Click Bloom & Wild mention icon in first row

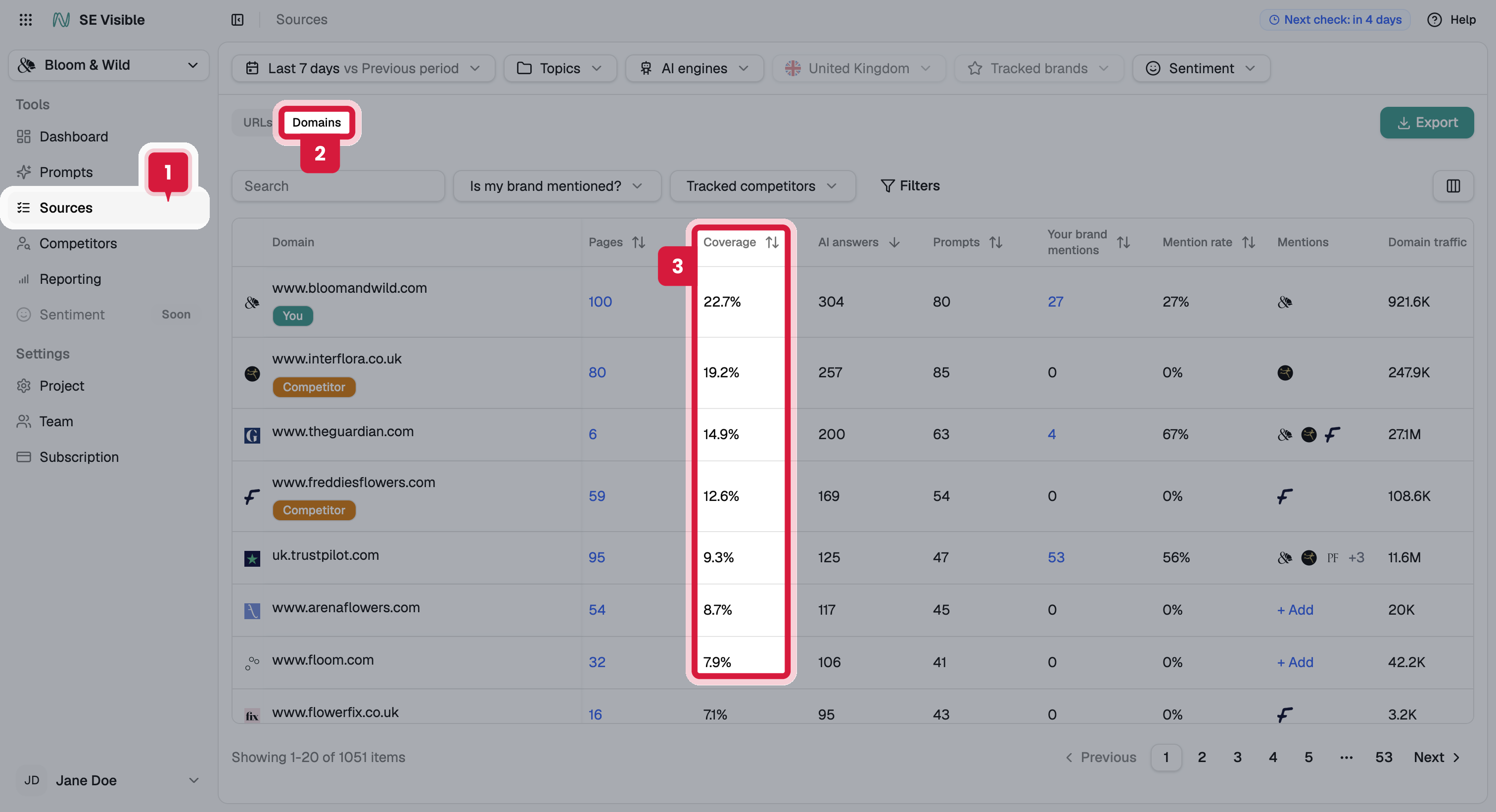(1285, 302)
